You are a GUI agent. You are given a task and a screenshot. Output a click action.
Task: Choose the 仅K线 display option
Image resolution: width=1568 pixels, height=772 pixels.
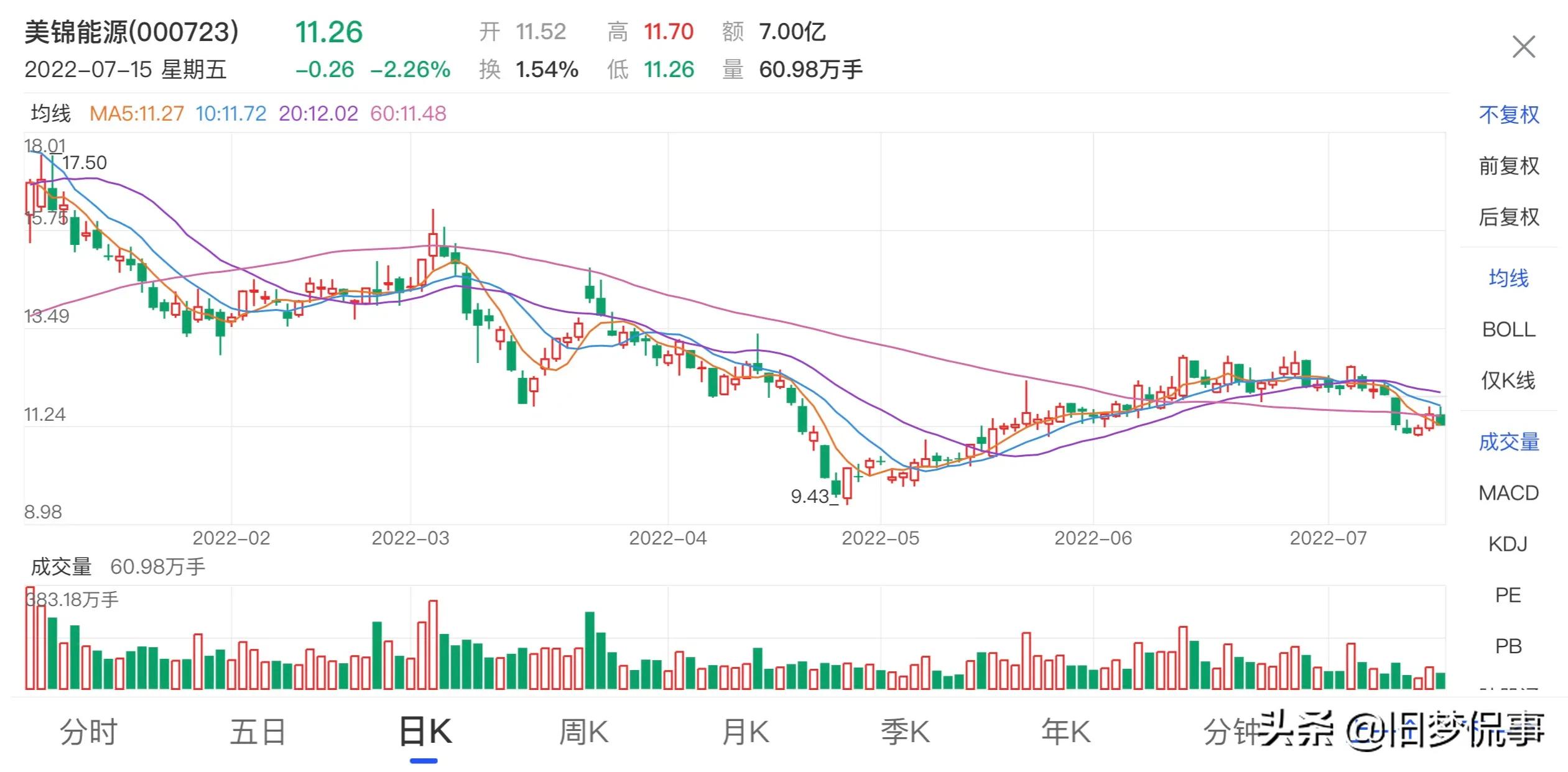pos(1508,380)
